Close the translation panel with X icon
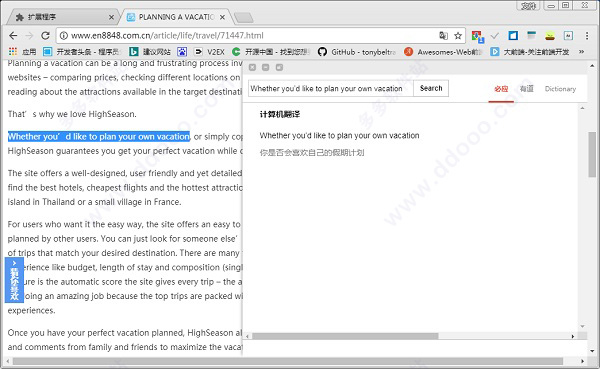This screenshot has height=369, width=600. pos(252,67)
